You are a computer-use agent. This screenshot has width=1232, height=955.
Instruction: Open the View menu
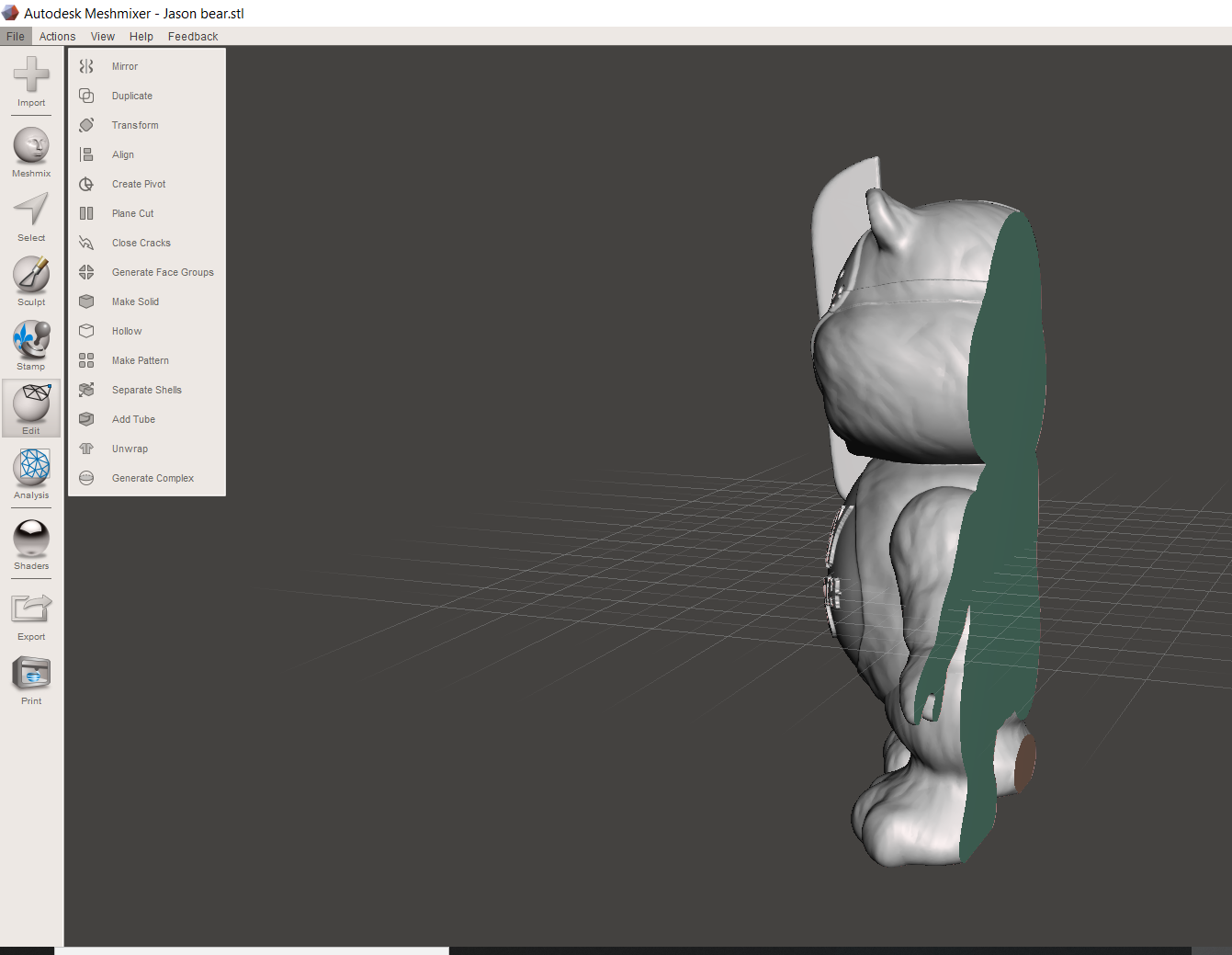click(103, 37)
